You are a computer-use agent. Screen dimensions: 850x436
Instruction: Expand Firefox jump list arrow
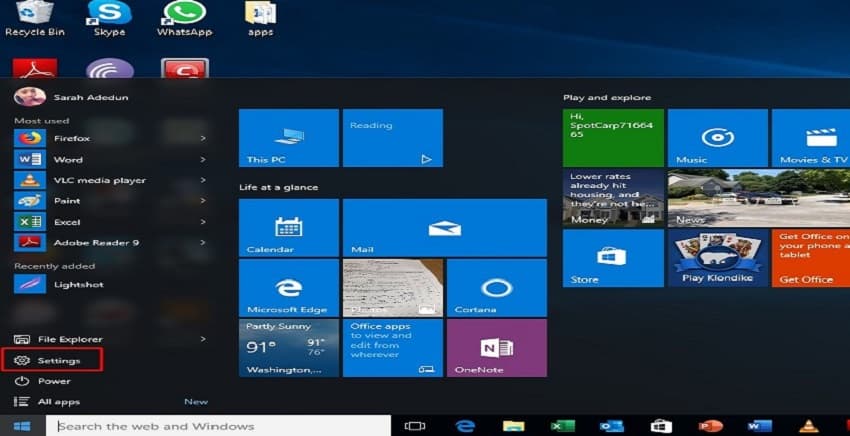pyautogui.click(x=203, y=138)
